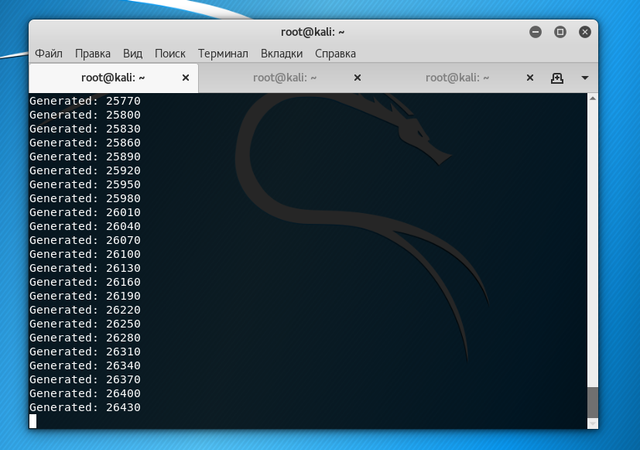Viewport: 640px width, 450px height.
Task: Click the line 'Generated: 25890'
Action: (85, 156)
